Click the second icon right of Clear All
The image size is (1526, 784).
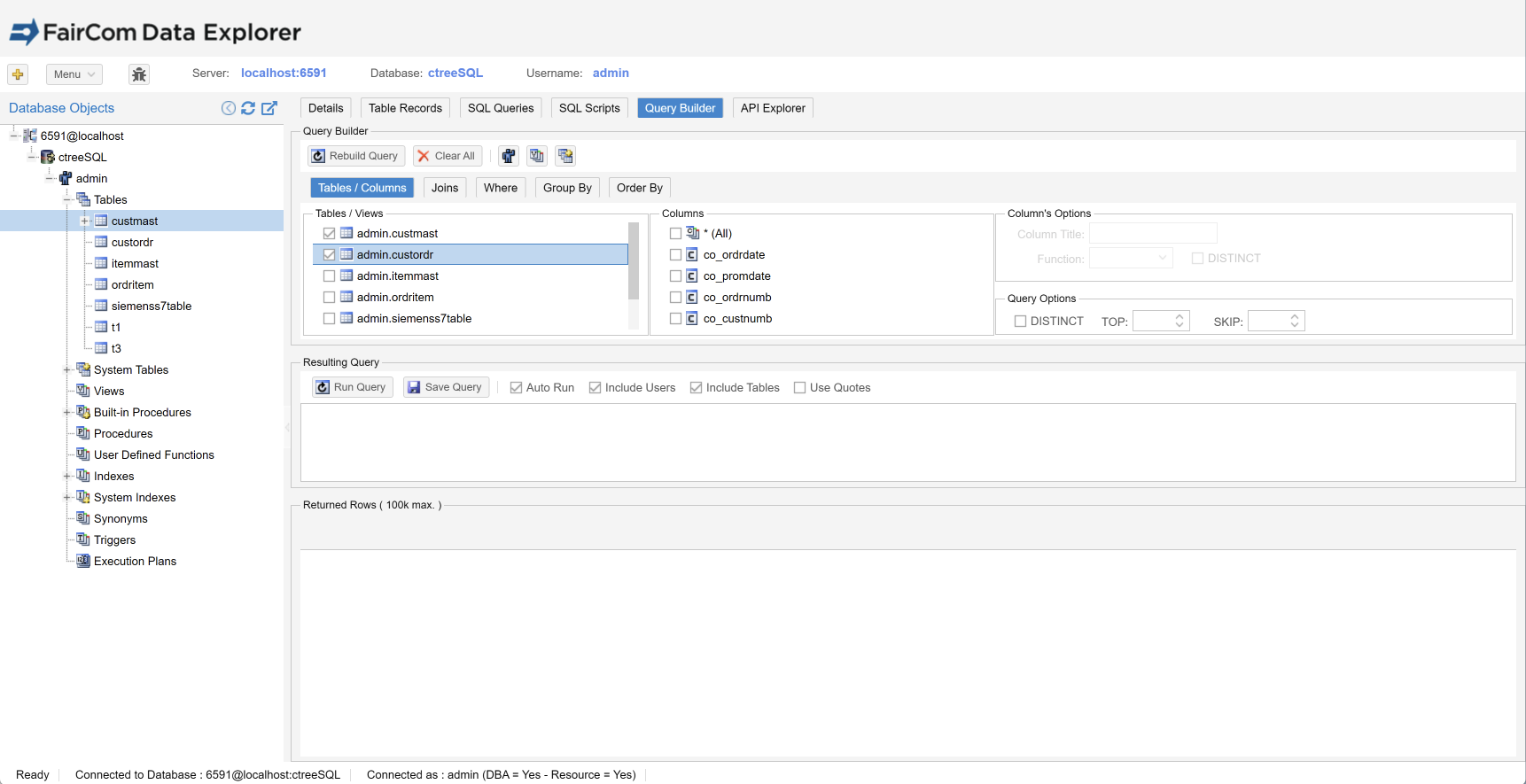click(537, 156)
